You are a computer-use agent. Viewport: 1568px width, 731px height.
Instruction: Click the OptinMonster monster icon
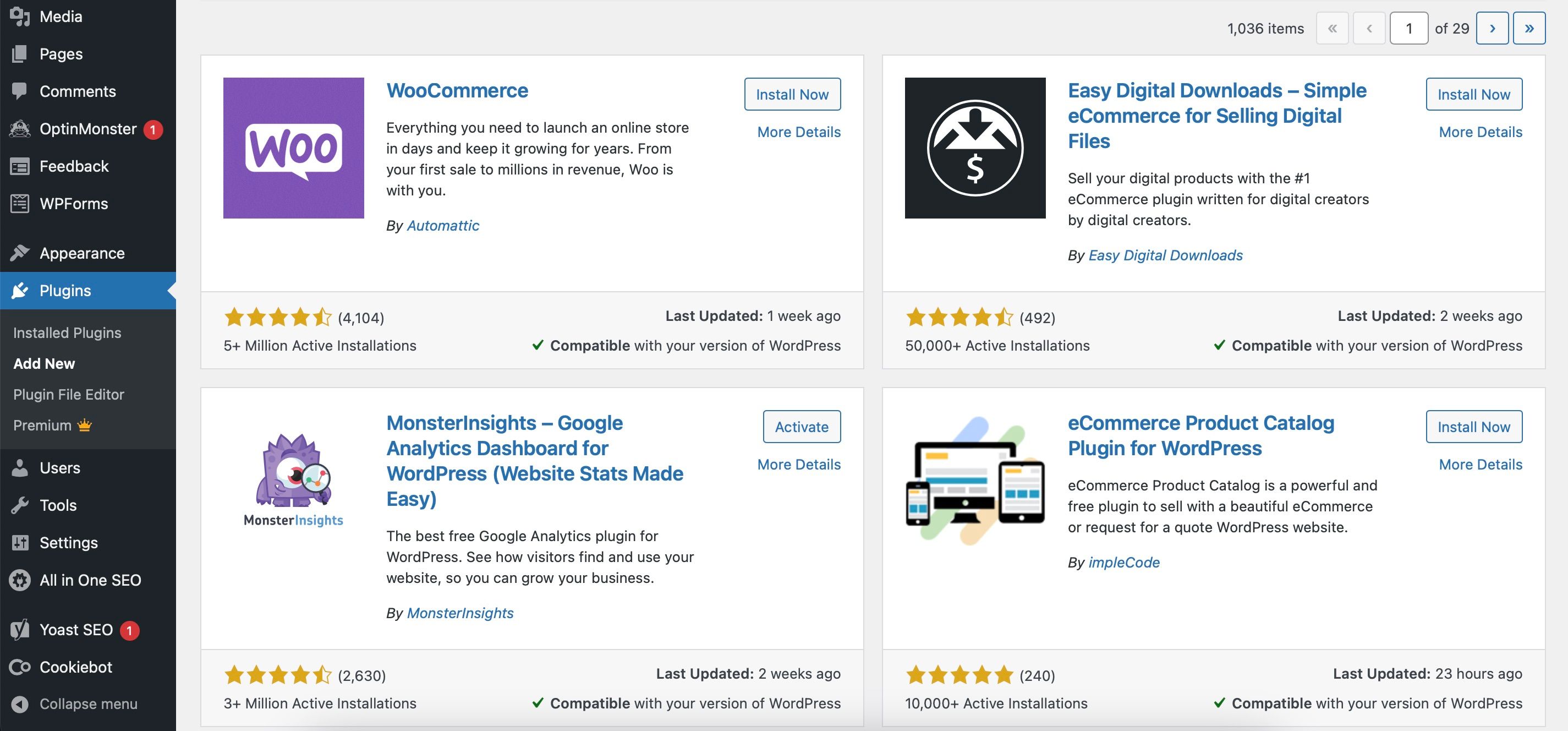[x=19, y=129]
